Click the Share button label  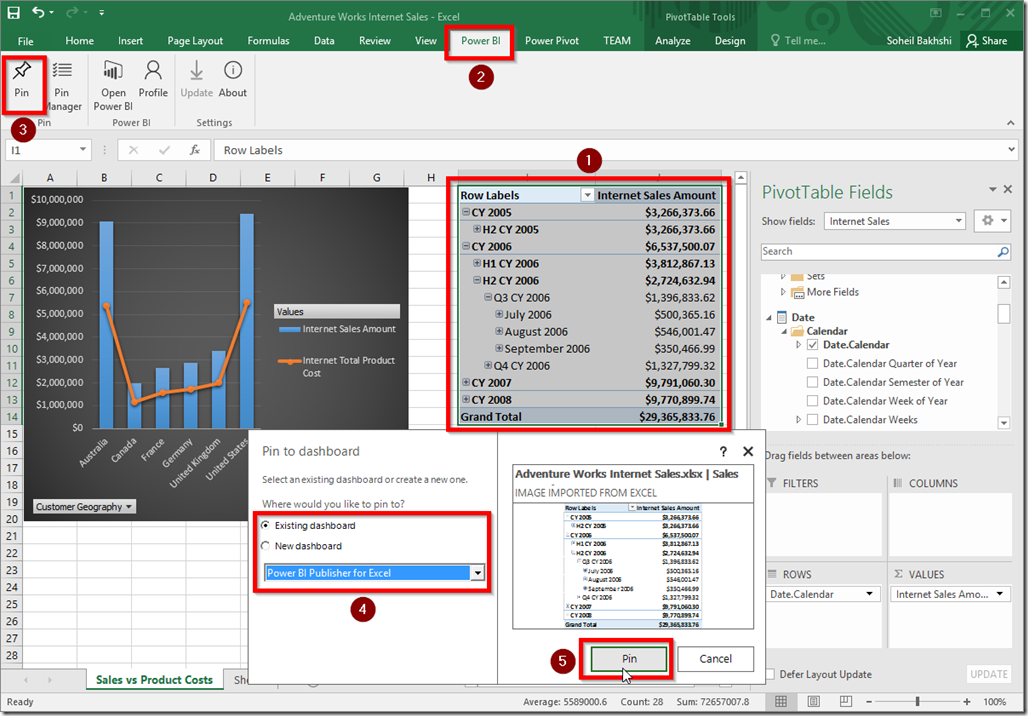994,41
